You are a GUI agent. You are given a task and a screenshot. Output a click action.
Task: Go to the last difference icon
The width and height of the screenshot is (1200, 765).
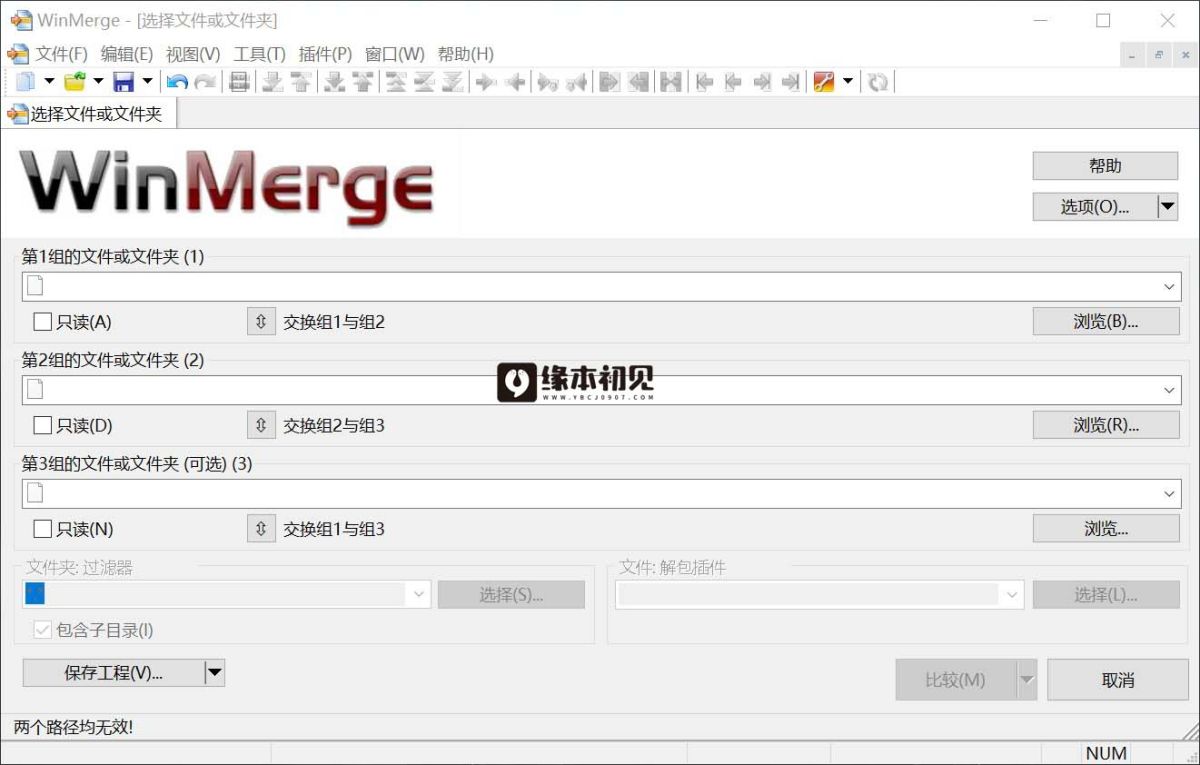(453, 82)
